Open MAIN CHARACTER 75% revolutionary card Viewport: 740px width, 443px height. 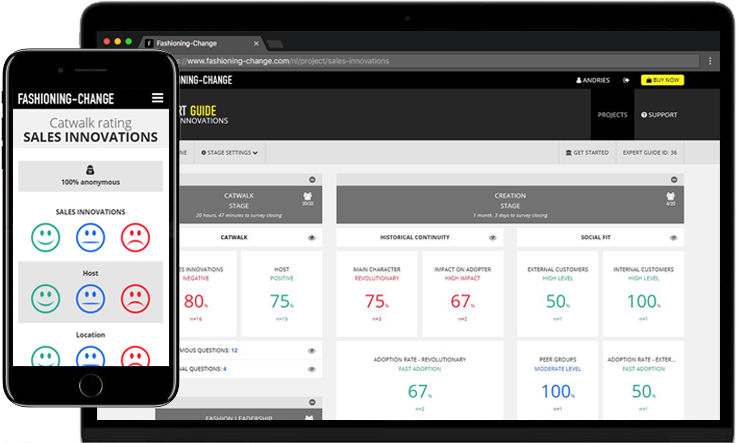[377, 293]
